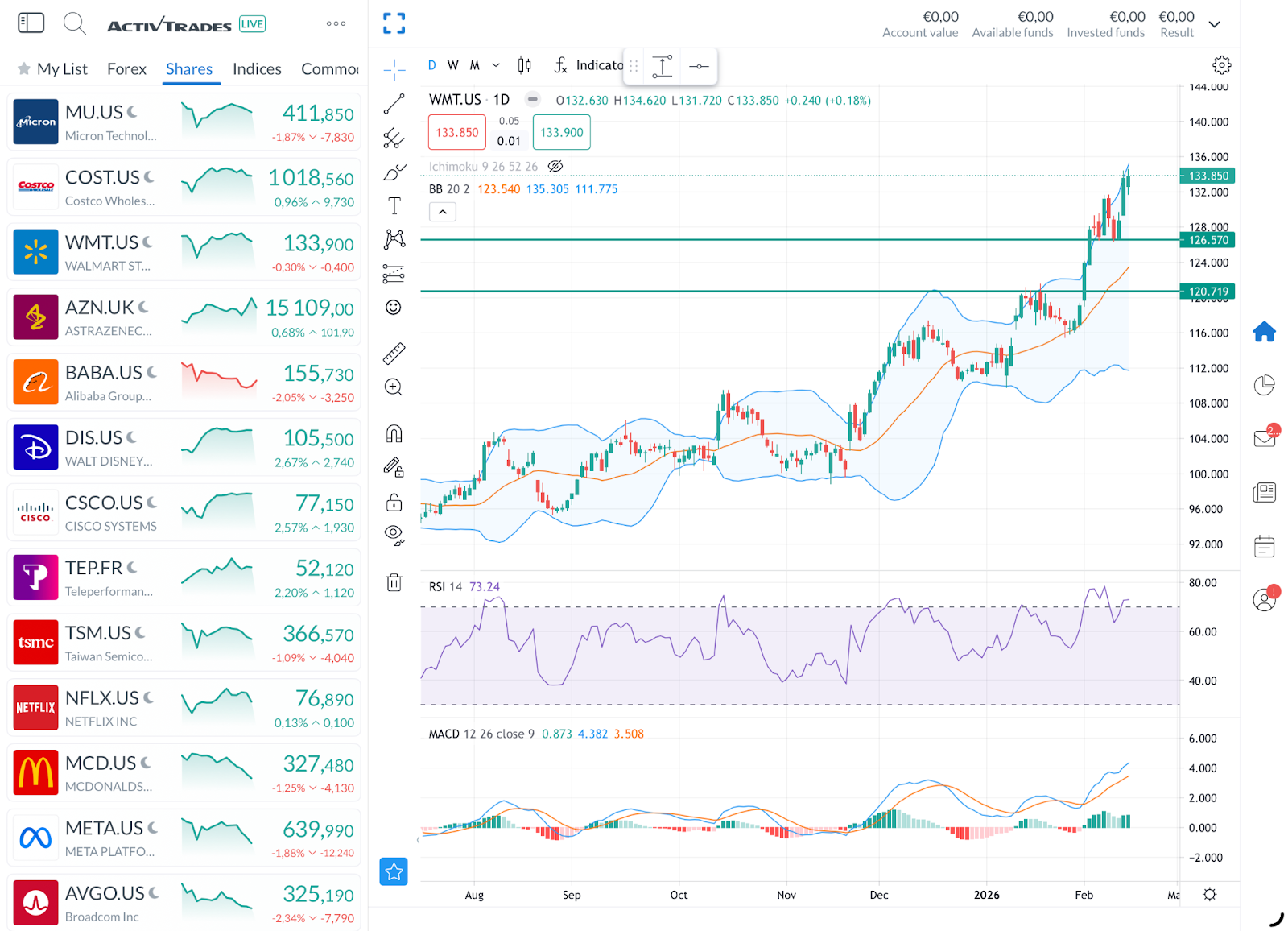Enter fullscreen chart mode

click(x=394, y=23)
